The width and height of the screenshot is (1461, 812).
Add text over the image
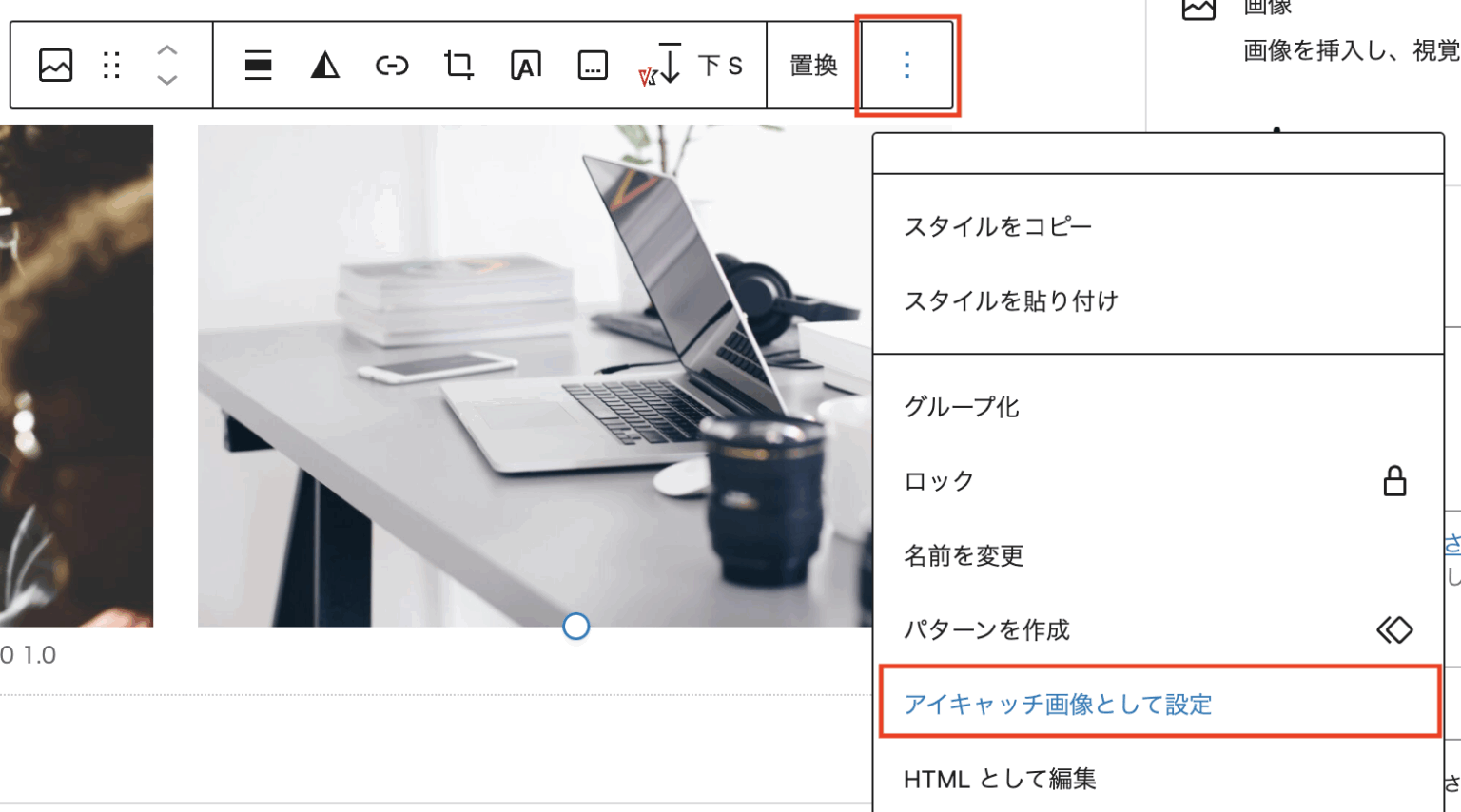(x=524, y=65)
